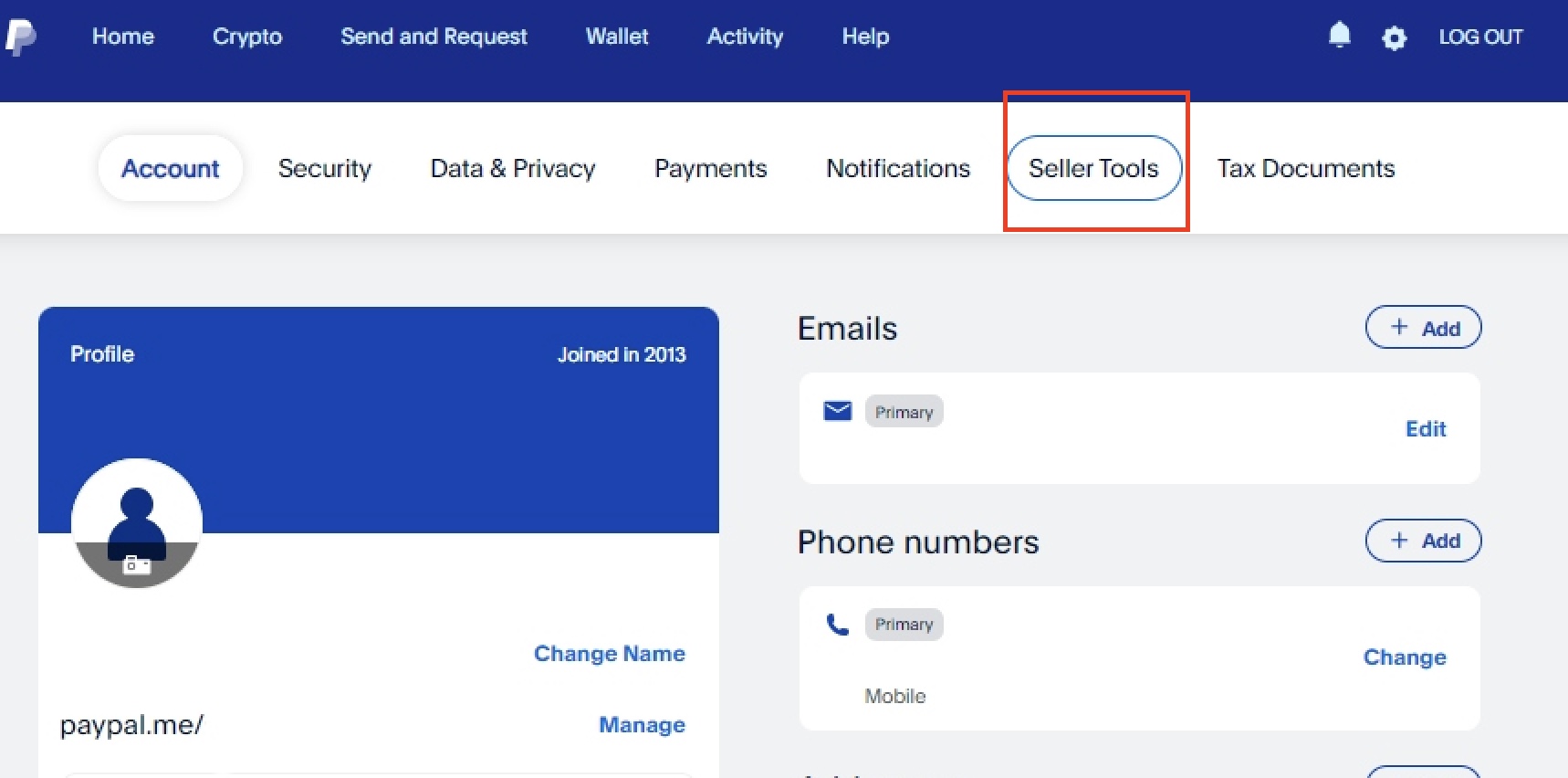Click the PayPal logo icon
The height and width of the screenshot is (778, 1568).
click(x=20, y=37)
